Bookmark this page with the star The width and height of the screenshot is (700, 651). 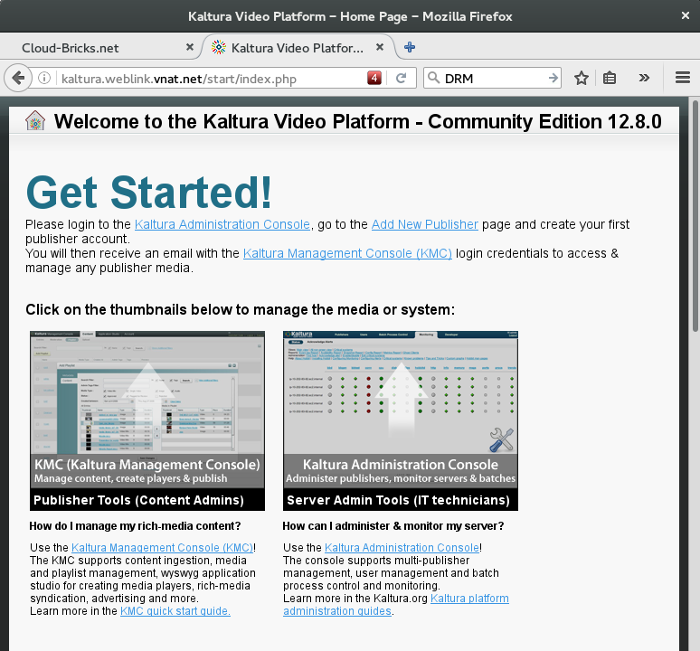[581, 78]
